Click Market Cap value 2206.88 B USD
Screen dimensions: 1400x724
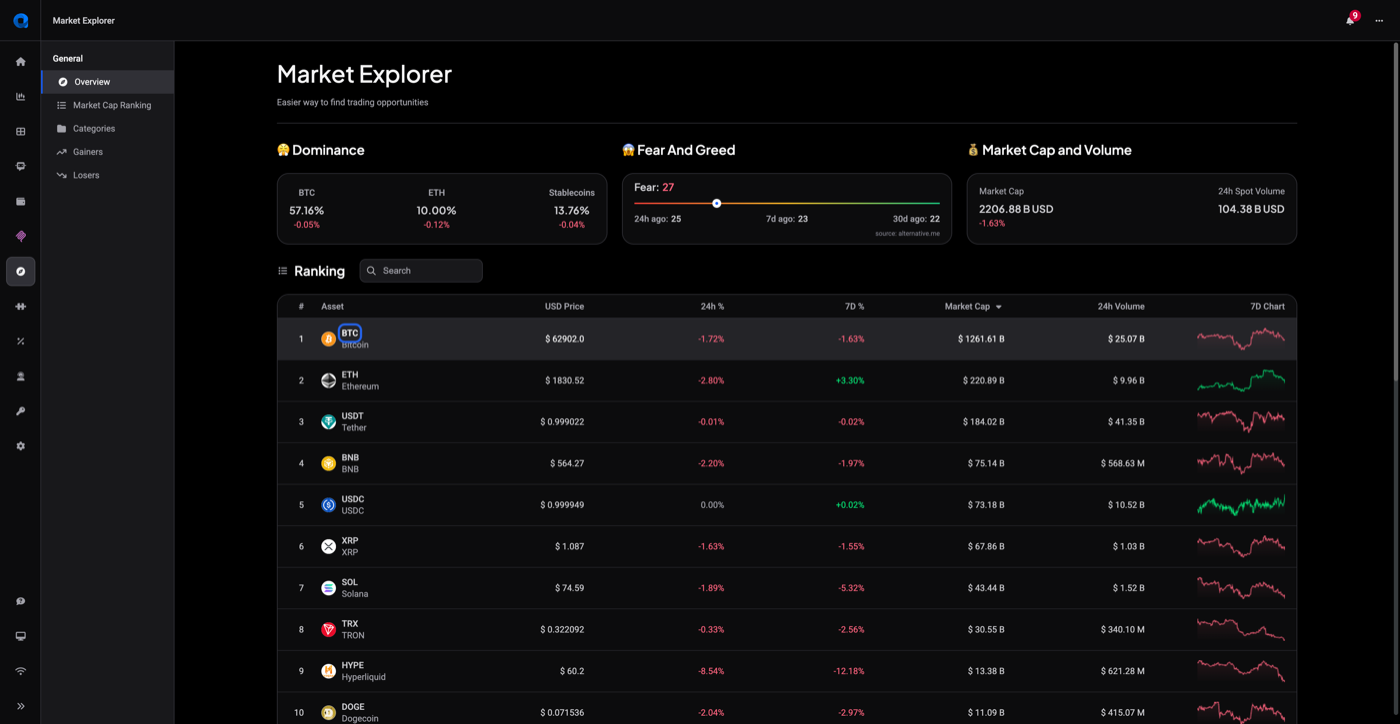point(1016,209)
